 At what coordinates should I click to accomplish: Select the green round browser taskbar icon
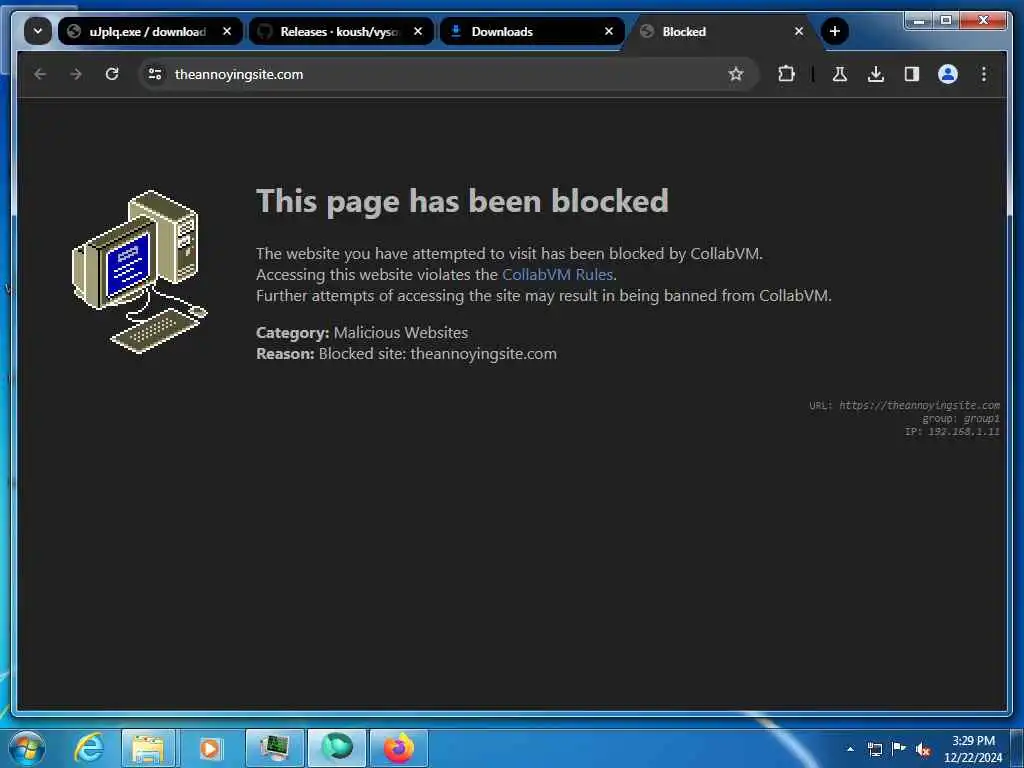click(337, 748)
